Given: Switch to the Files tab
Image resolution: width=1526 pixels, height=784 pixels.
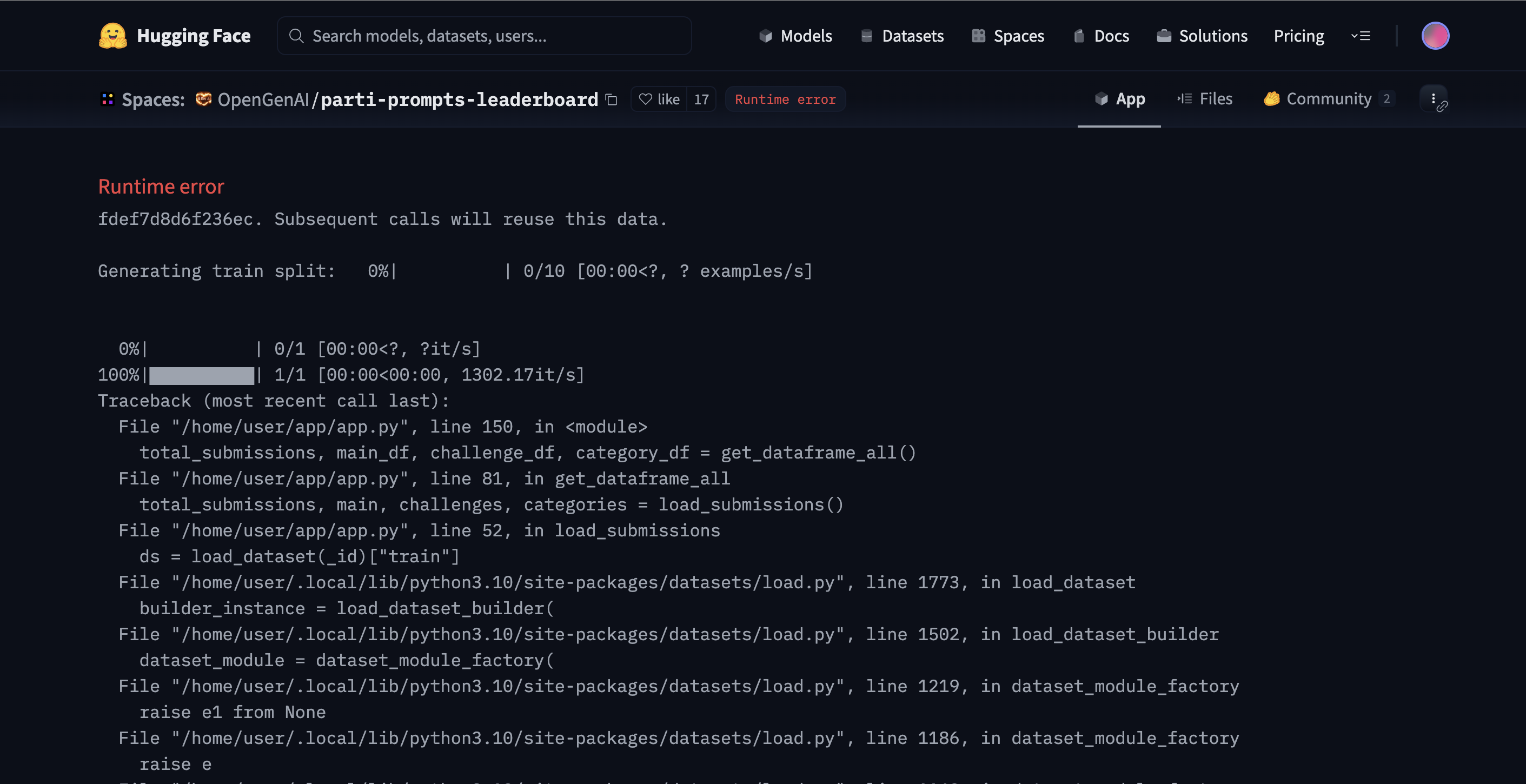Looking at the screenshot, I should point(1205,99).
